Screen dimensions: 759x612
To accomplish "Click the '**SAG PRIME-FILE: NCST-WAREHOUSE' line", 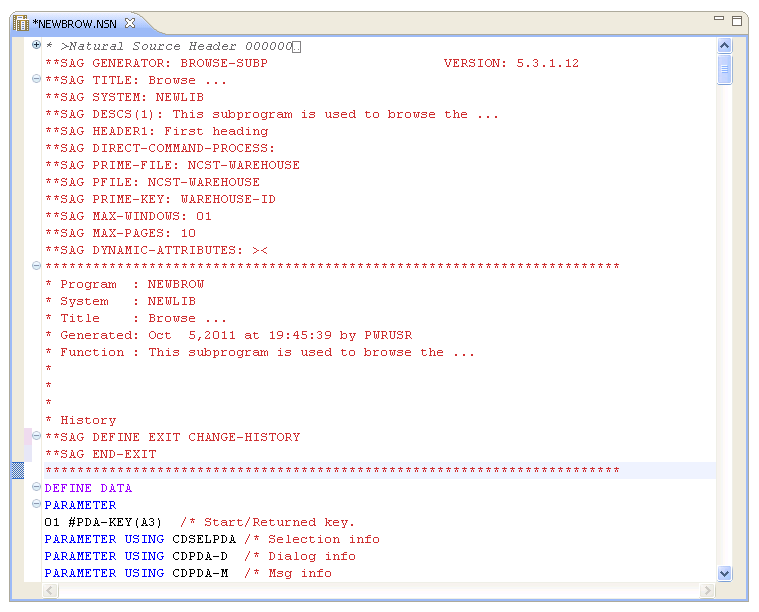I will pyautogui.click(x=172, y=165).
